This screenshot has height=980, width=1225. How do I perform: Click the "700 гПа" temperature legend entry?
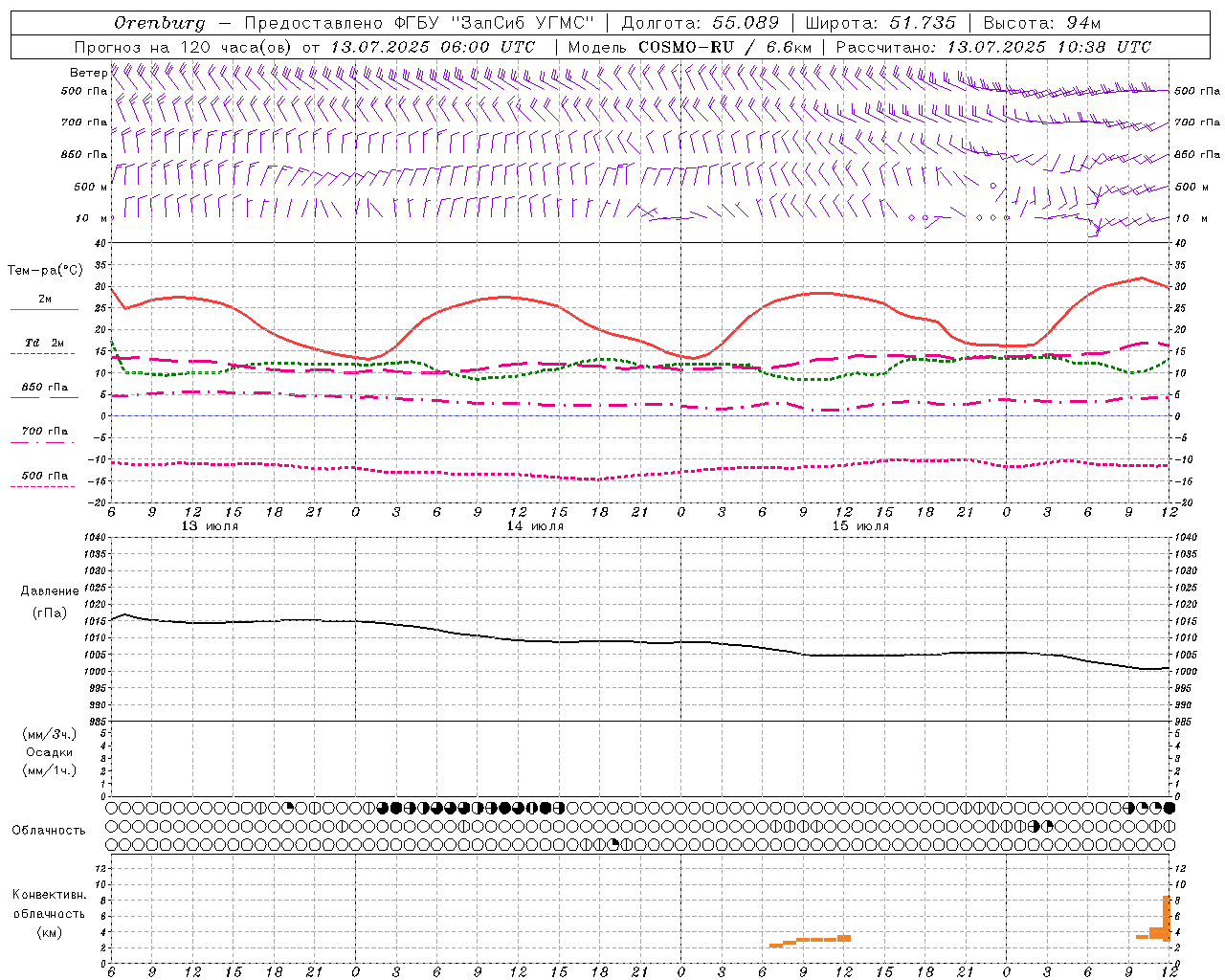45,431
